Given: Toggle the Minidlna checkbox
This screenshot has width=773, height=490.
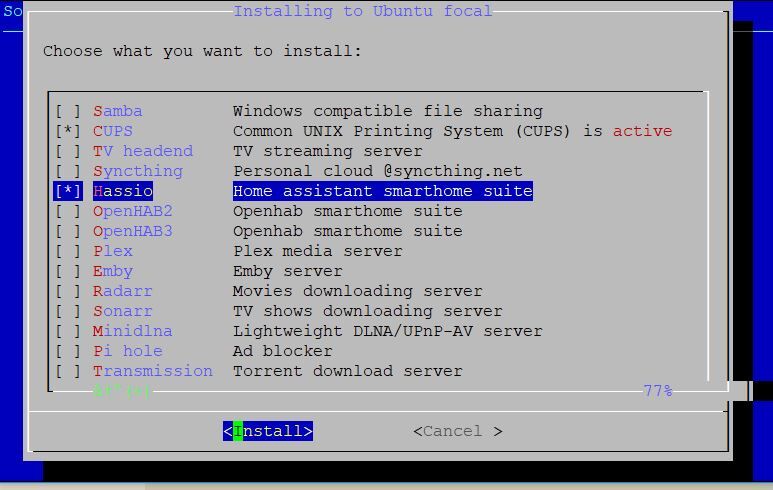Looking at the screenshot, I should [x=68, y=331].
